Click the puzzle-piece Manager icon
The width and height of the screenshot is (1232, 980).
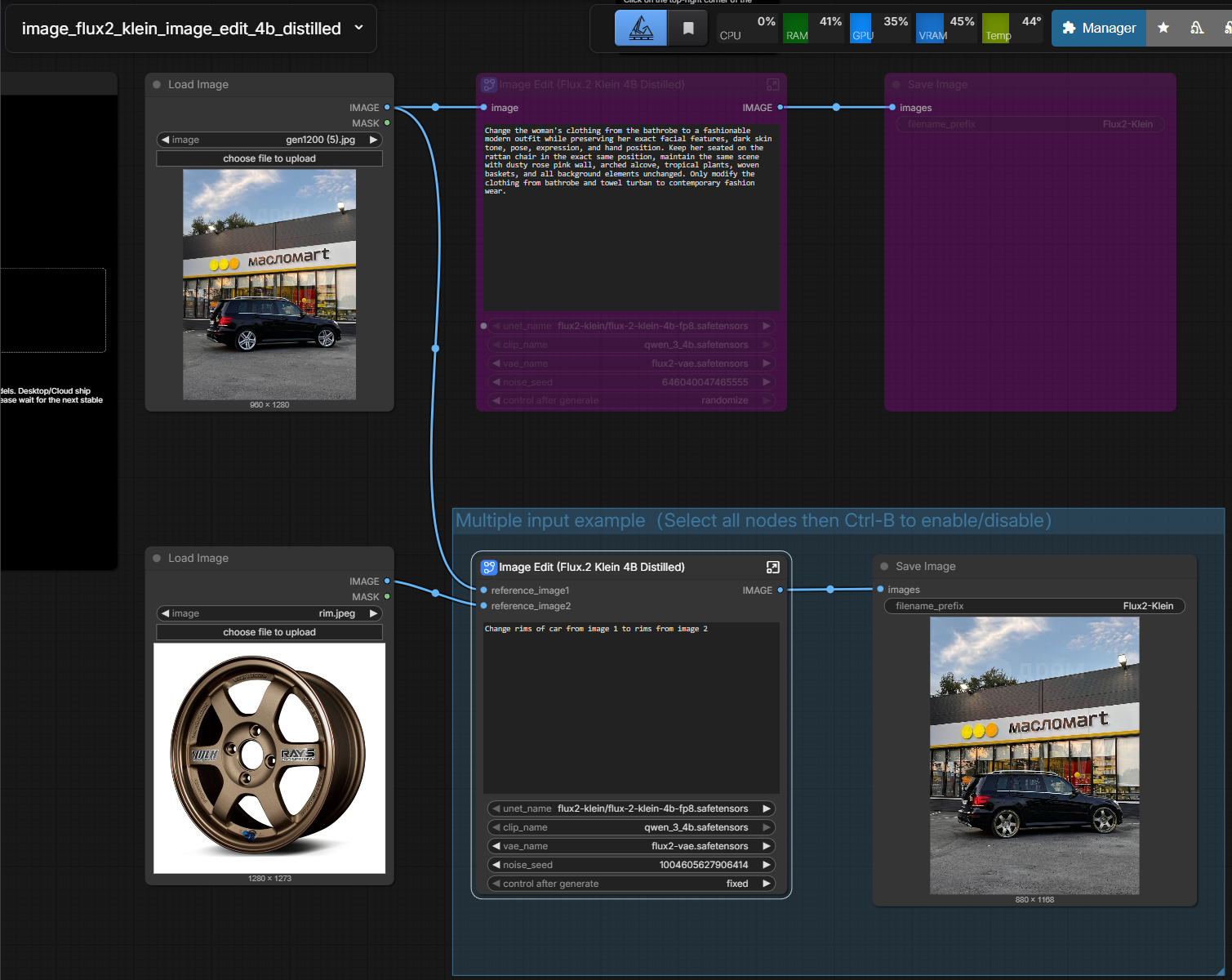pos(1069,28)
